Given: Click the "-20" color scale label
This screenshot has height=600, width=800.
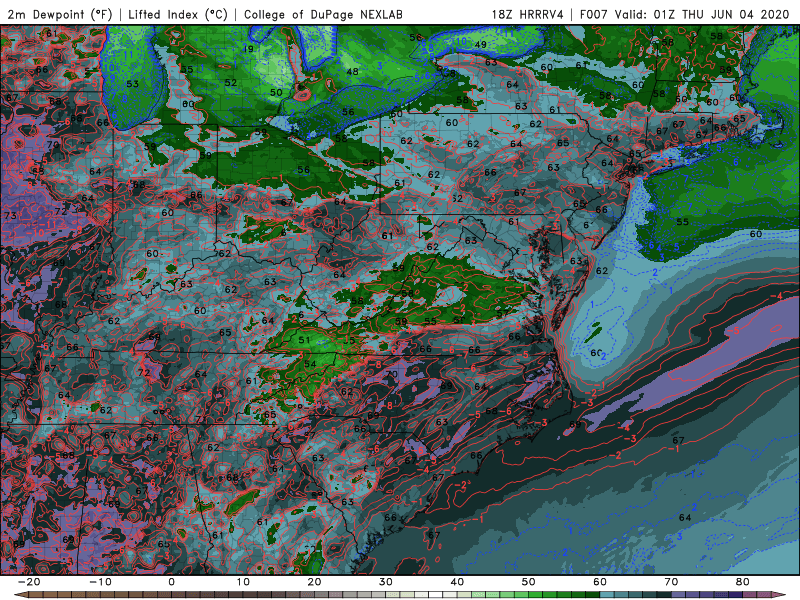Looking at the screenshot, I should (29, 582).
